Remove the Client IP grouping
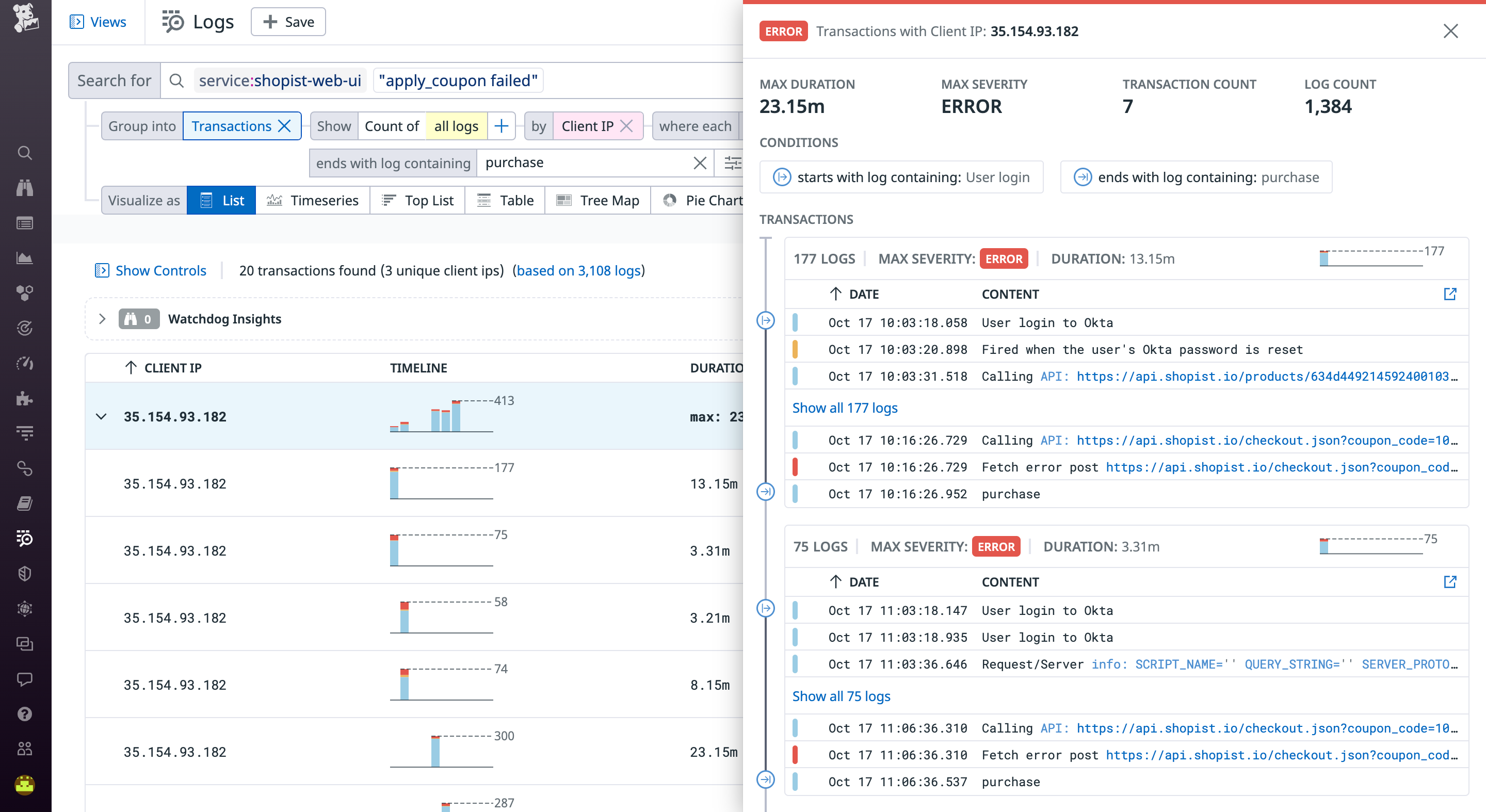The height and width of the screenshot is (812, 1486). [626, 126]
